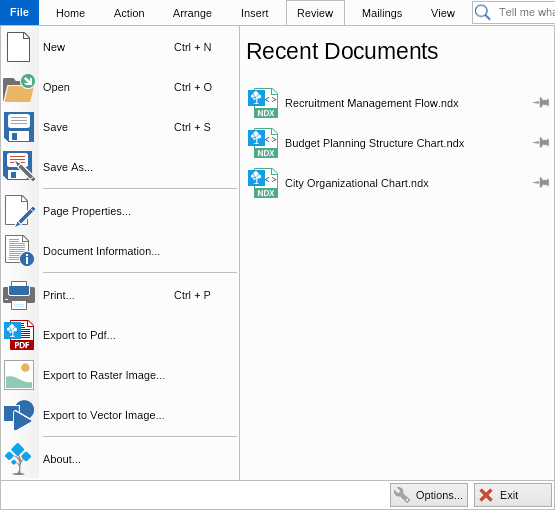
Task: Open Recruitment Management Flow.ndx recent file
Action: pyautogui.click(x=371, y=103)
